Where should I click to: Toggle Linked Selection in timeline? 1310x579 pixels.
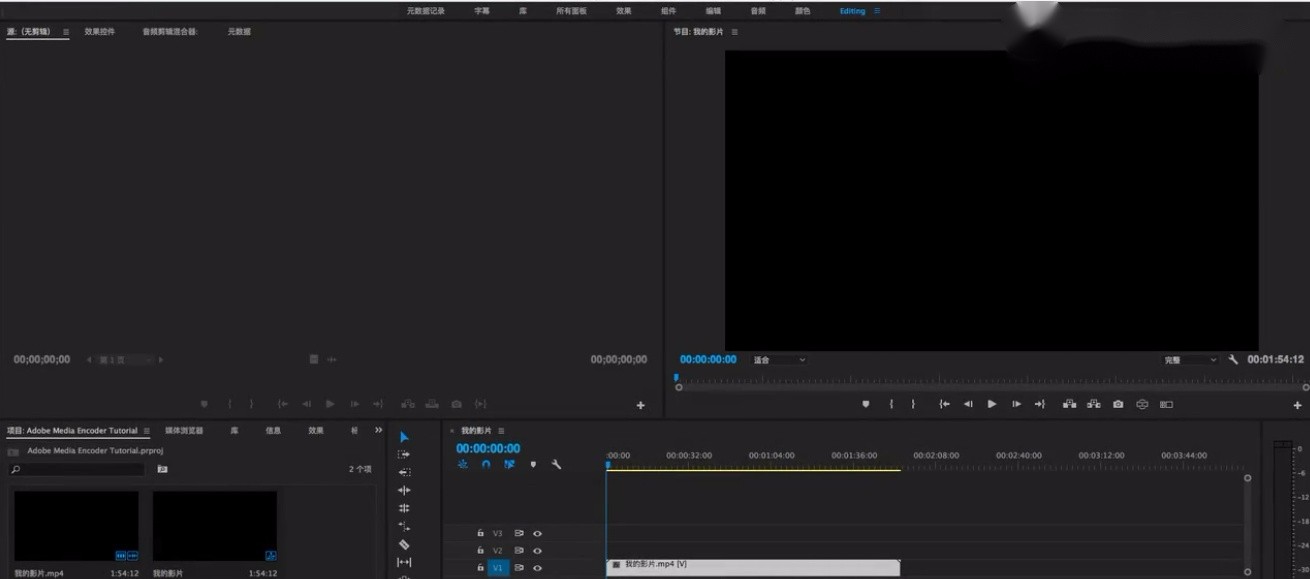pos(509,464)
